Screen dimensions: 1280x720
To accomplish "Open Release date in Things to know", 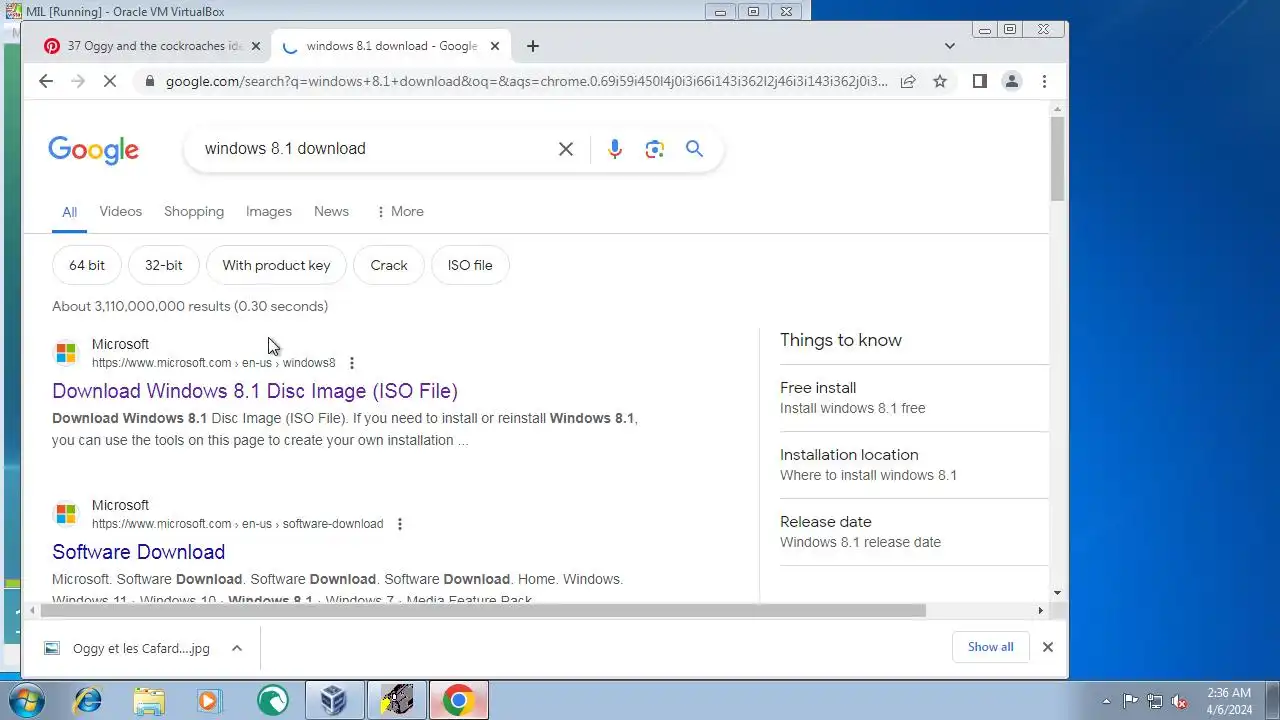I will (914, 532).
